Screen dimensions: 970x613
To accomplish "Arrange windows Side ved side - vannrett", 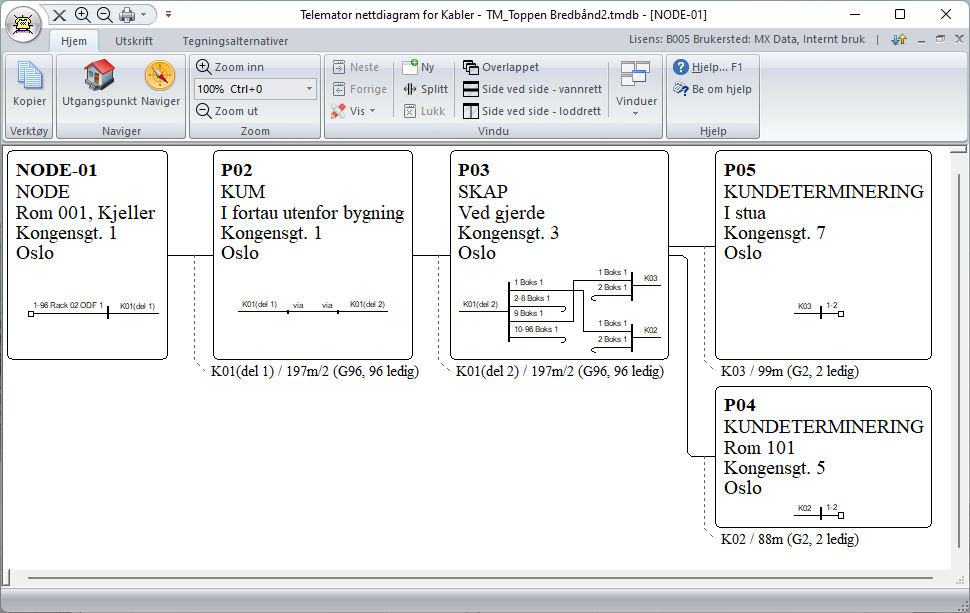I will coord(533,89).
